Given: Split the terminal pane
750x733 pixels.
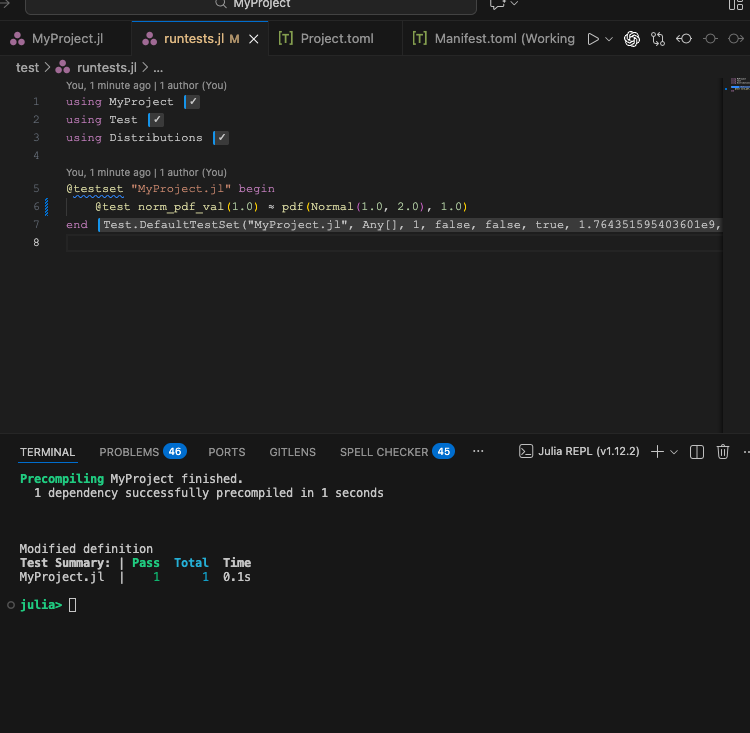Looking at the screenshot, I should click(698, 452).
